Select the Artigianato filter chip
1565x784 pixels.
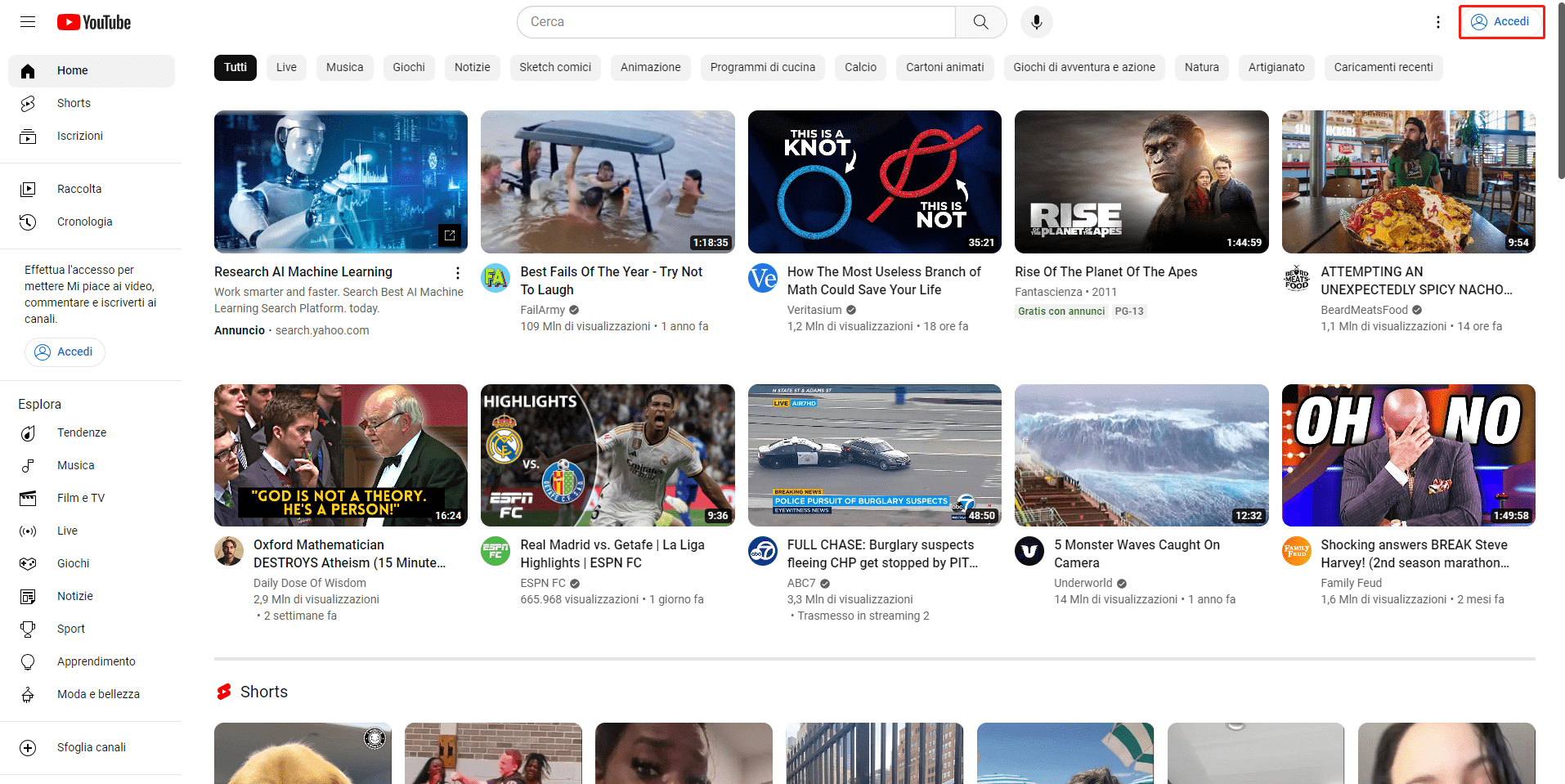1276,68
